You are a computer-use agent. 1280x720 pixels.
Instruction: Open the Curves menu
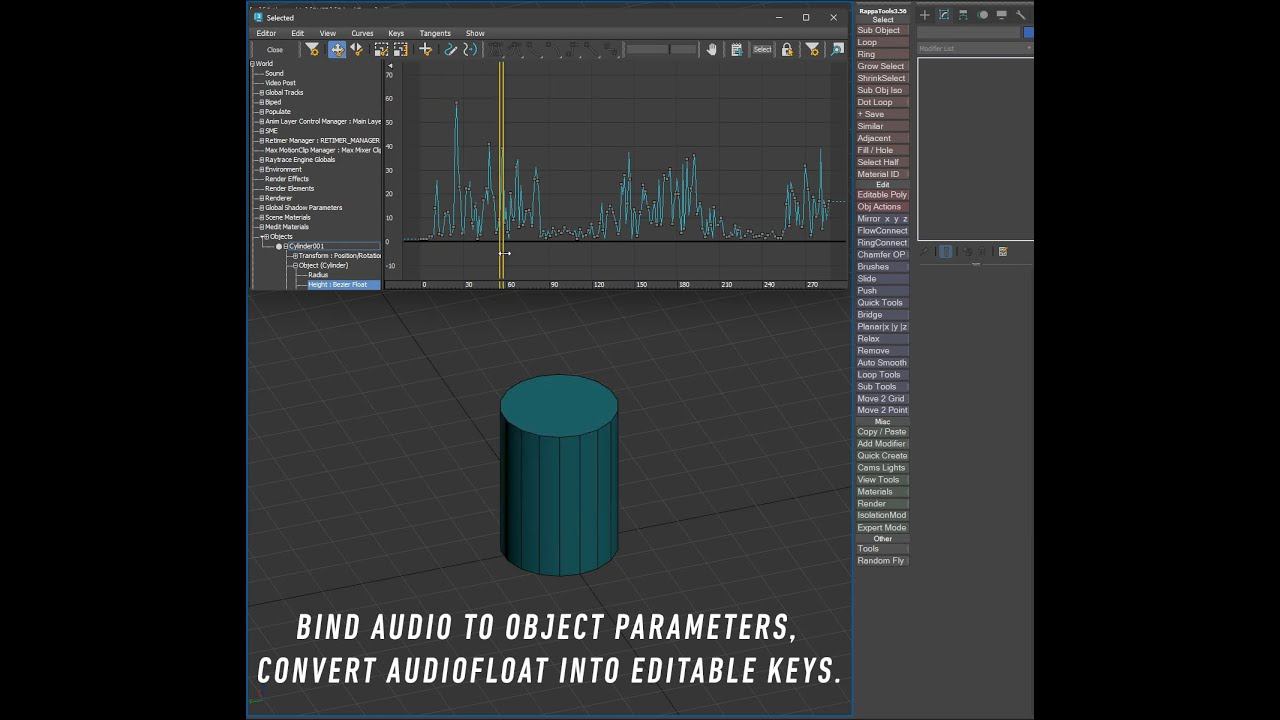362,33
